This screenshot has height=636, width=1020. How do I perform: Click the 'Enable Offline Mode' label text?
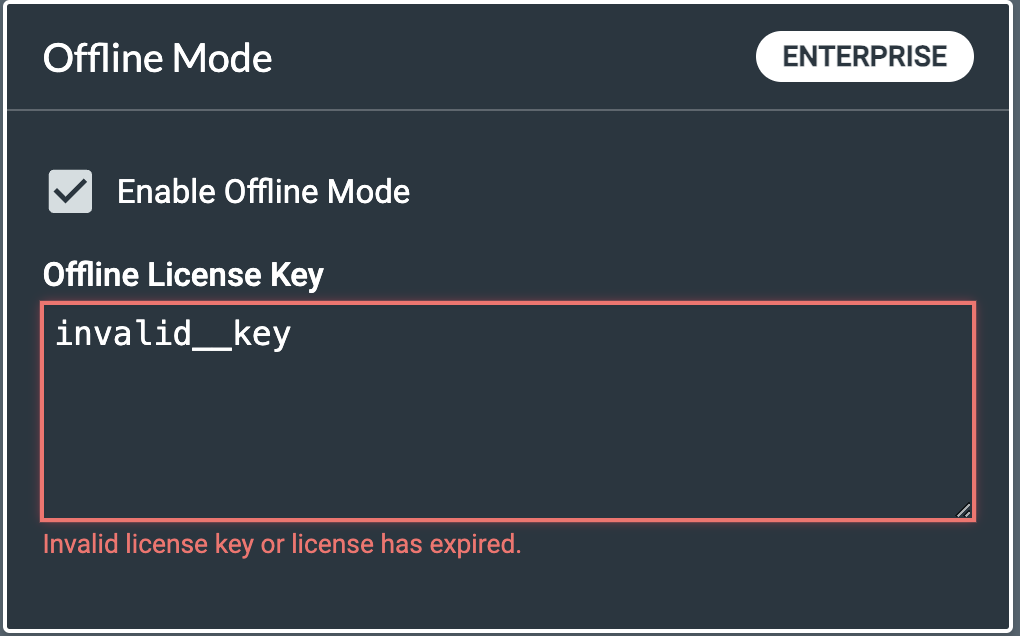click(263, 191)
